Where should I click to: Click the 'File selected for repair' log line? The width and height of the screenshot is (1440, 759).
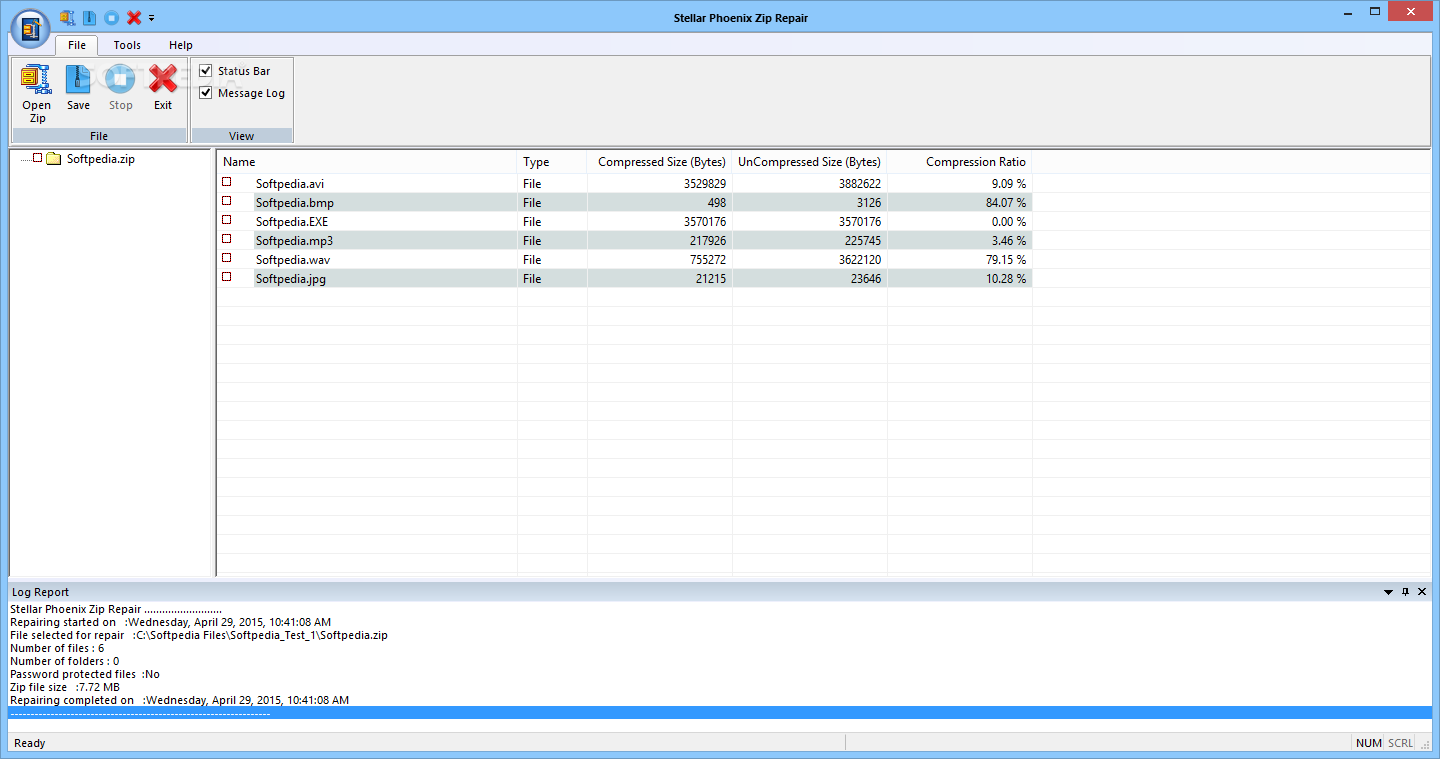click(x=199, y=635)
